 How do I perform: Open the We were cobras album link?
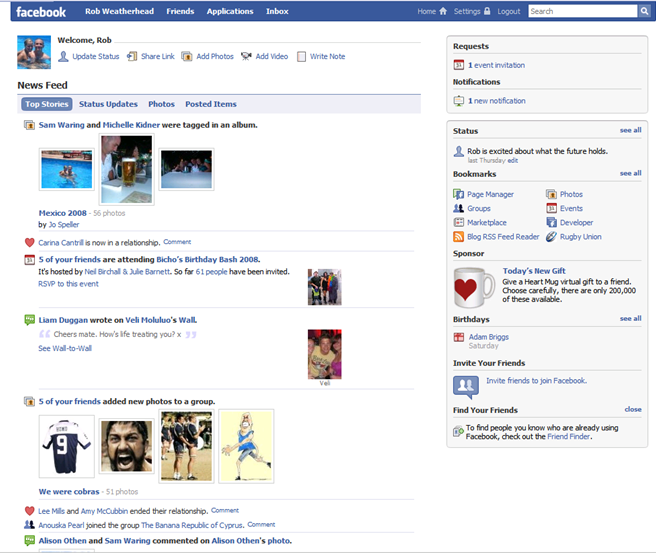click(69, 492)
